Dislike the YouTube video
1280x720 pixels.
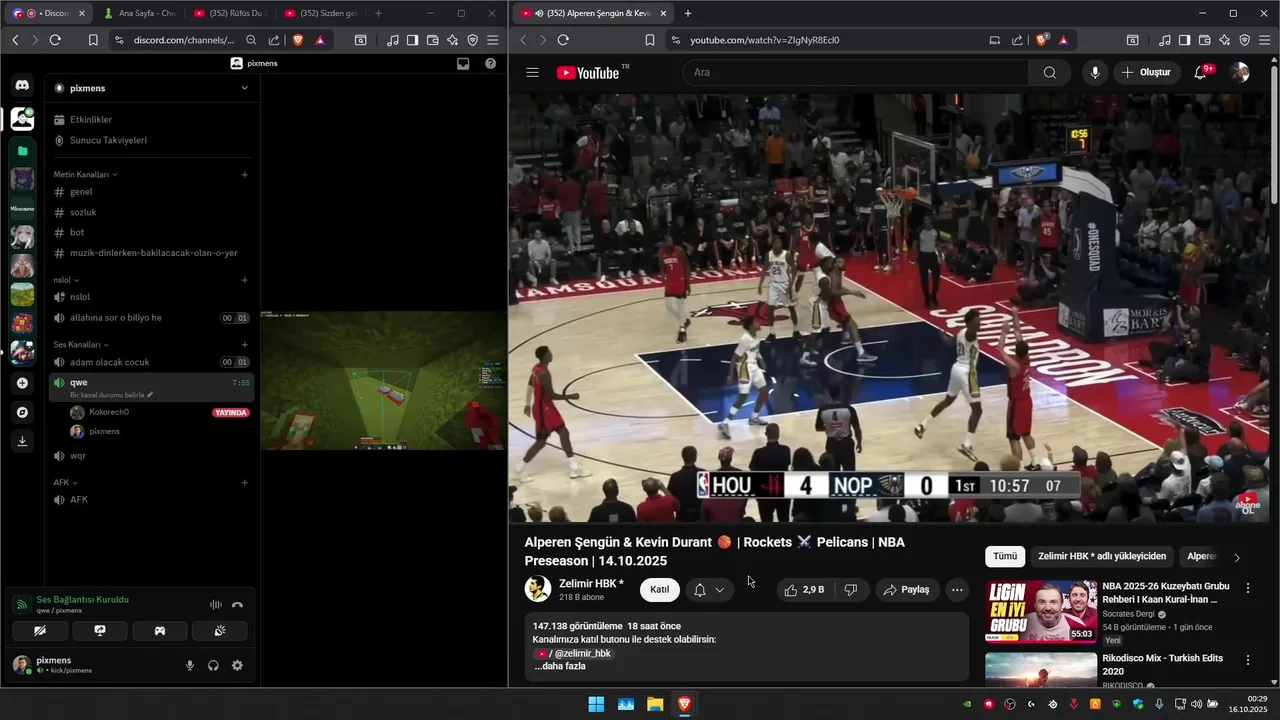click(851, 590)
